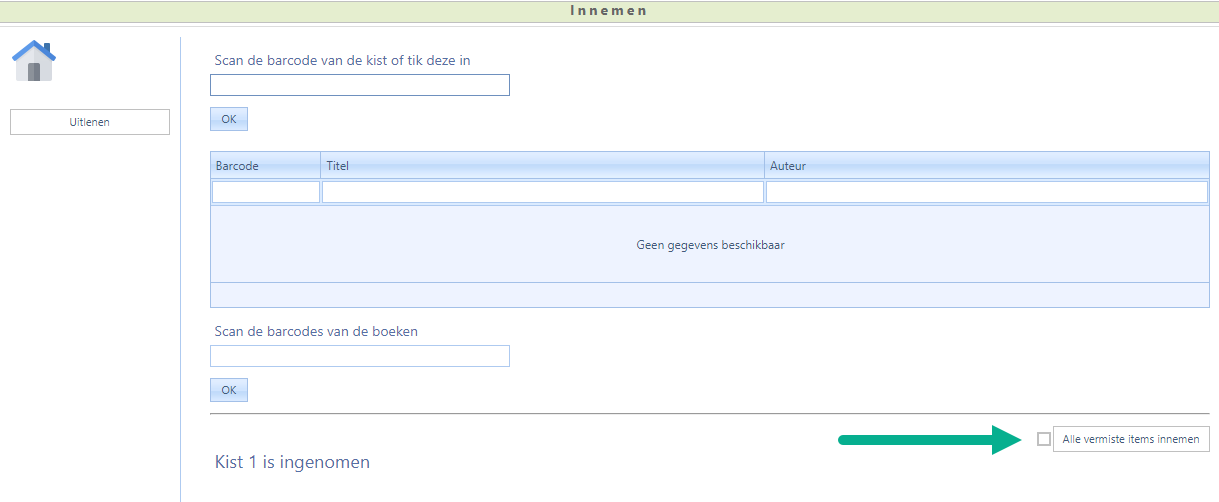Click the Auteur column filter box
The image size is (1219, 502).
986,192
